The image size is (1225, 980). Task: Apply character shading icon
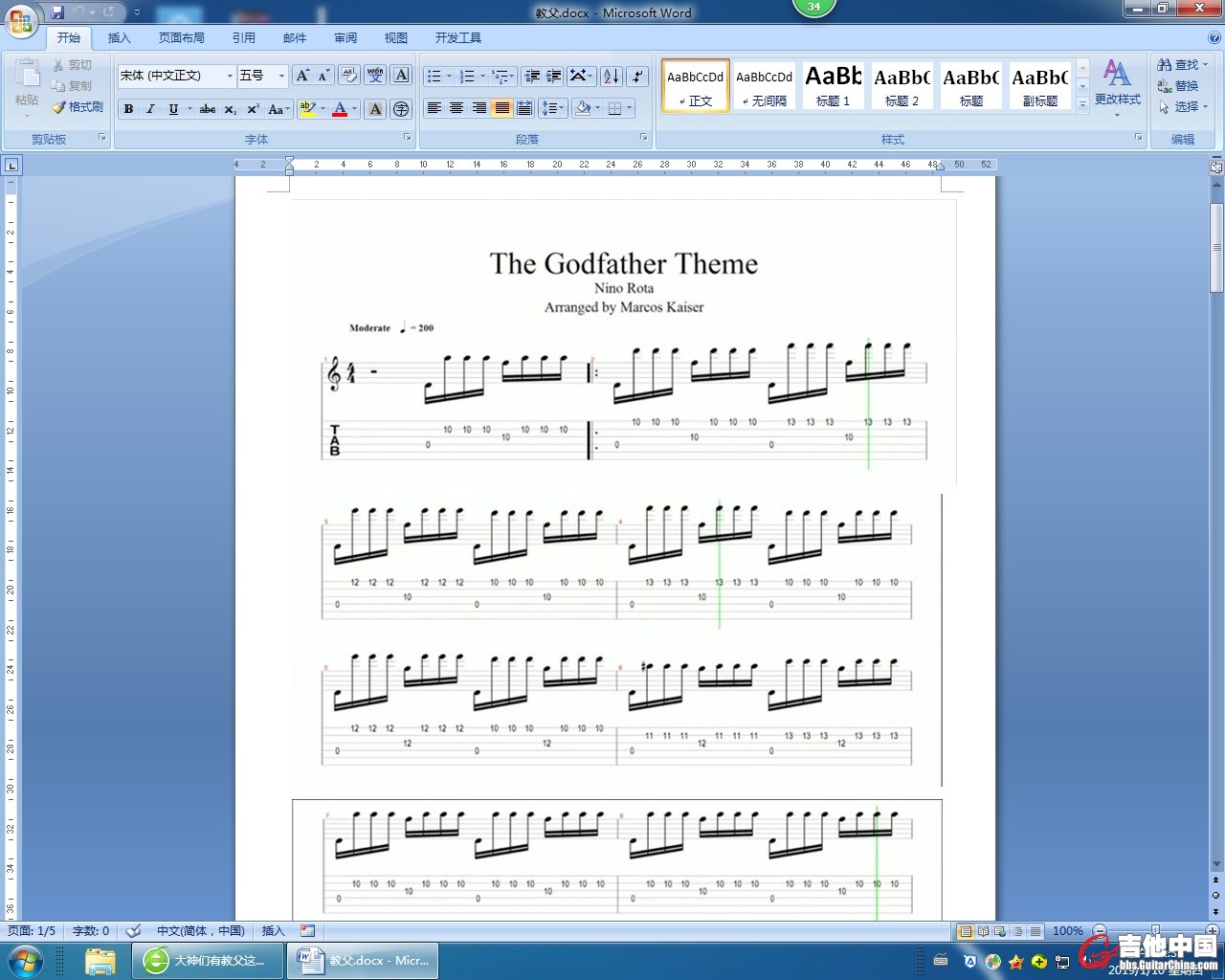pos(375,109)
